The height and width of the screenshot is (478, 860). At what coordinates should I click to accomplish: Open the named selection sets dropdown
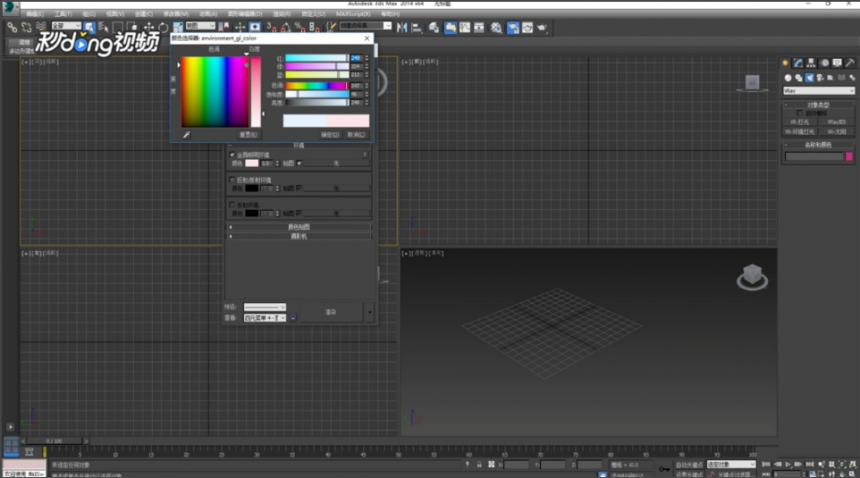(x=365, y=26)
